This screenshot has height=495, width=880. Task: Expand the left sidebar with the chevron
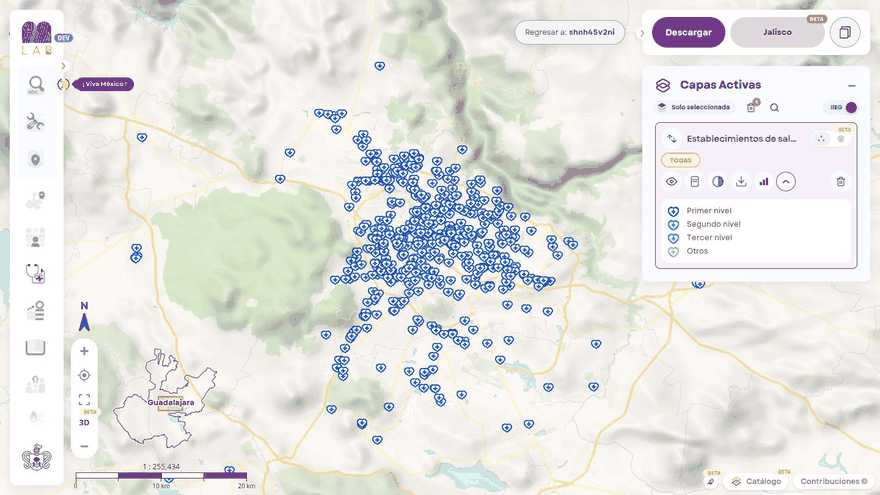[x=63, y=66]
